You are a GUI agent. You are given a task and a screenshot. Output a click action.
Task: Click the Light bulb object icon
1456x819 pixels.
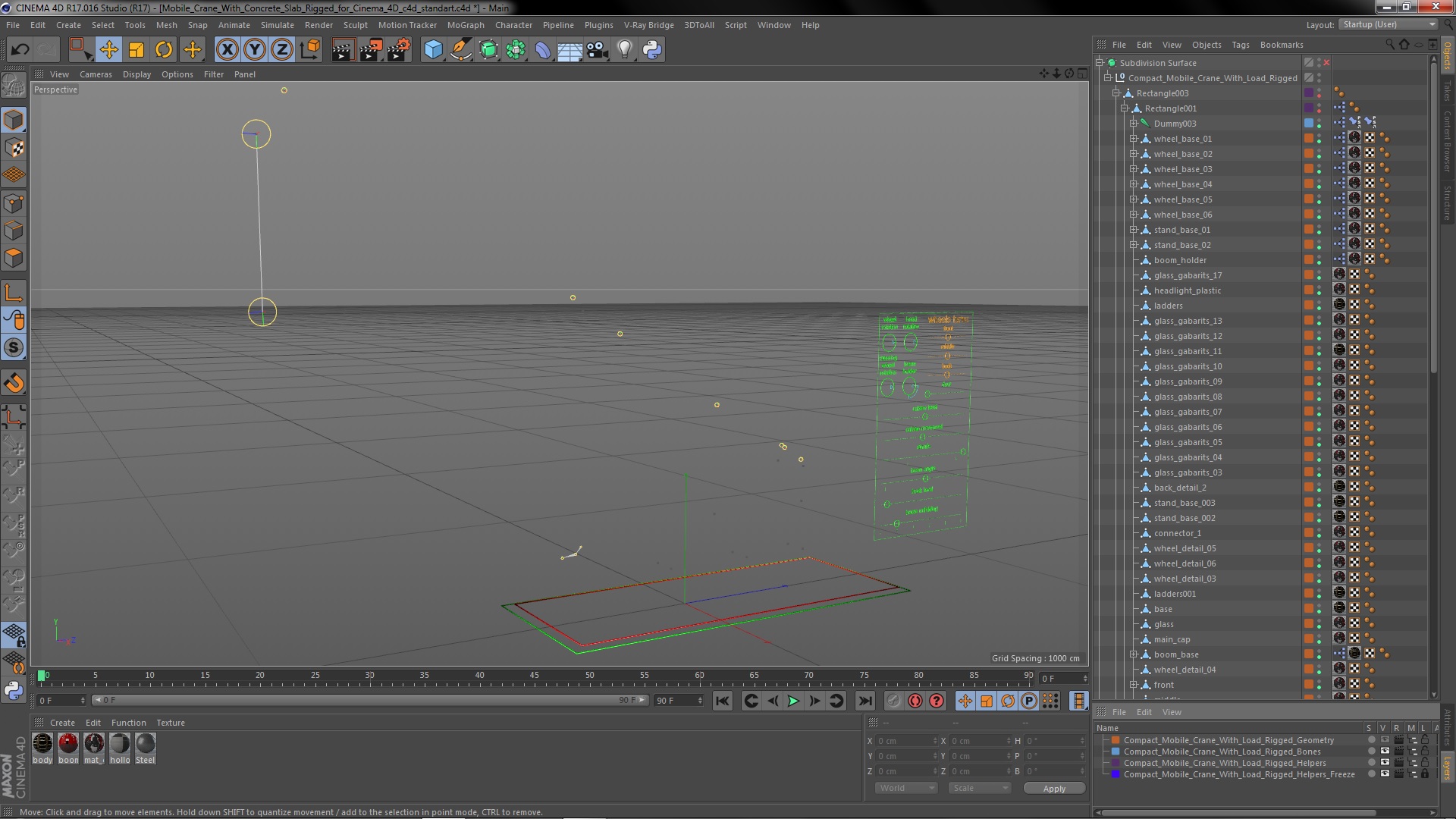[624, 50]
